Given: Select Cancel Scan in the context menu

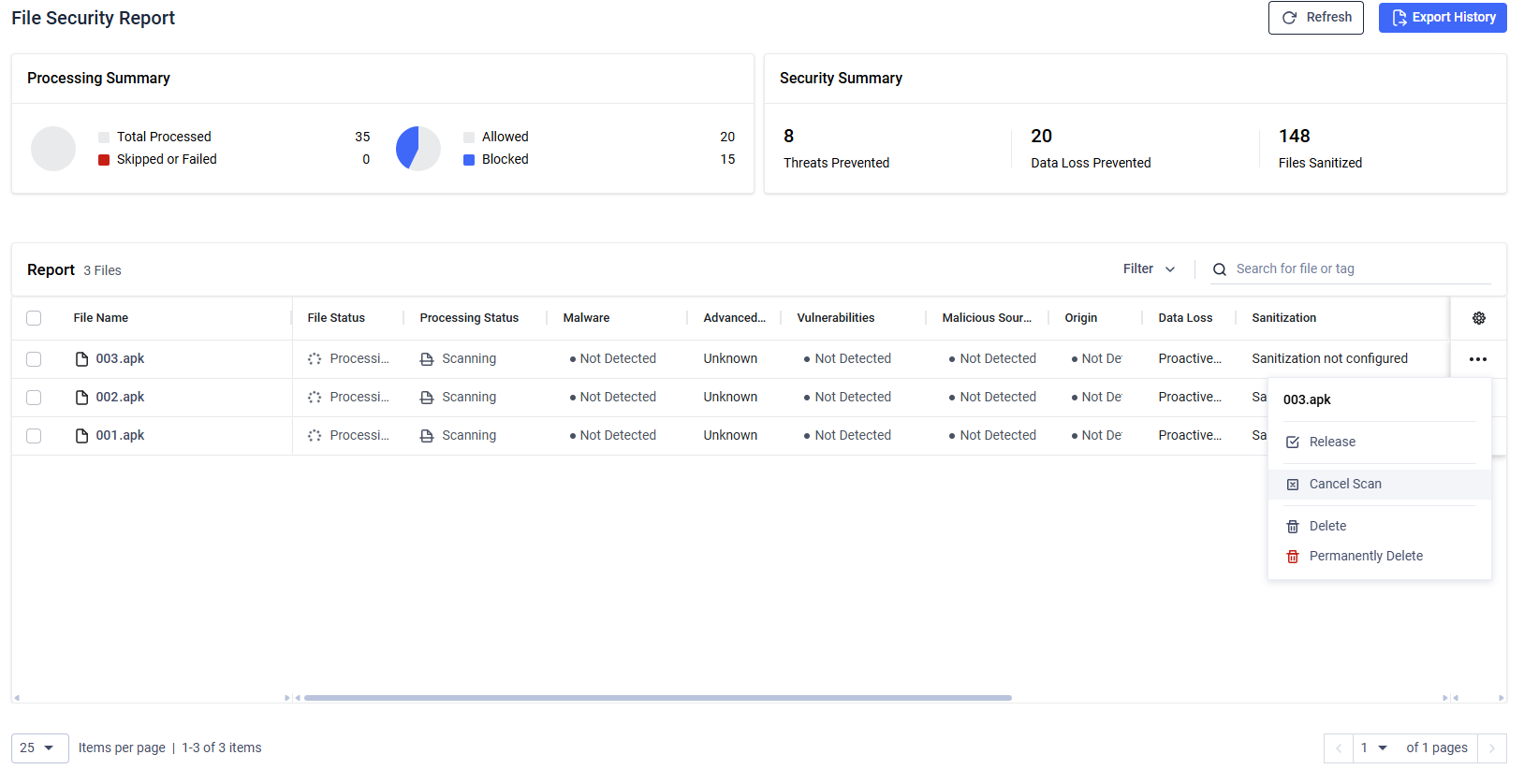Looking at the screenshot, I should 1345,485.
